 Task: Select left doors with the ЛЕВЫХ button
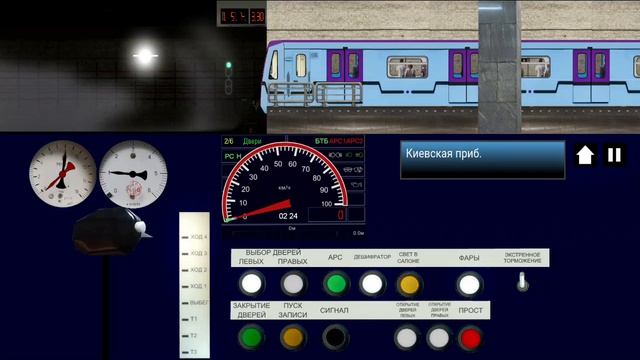(x=251, y=284)
